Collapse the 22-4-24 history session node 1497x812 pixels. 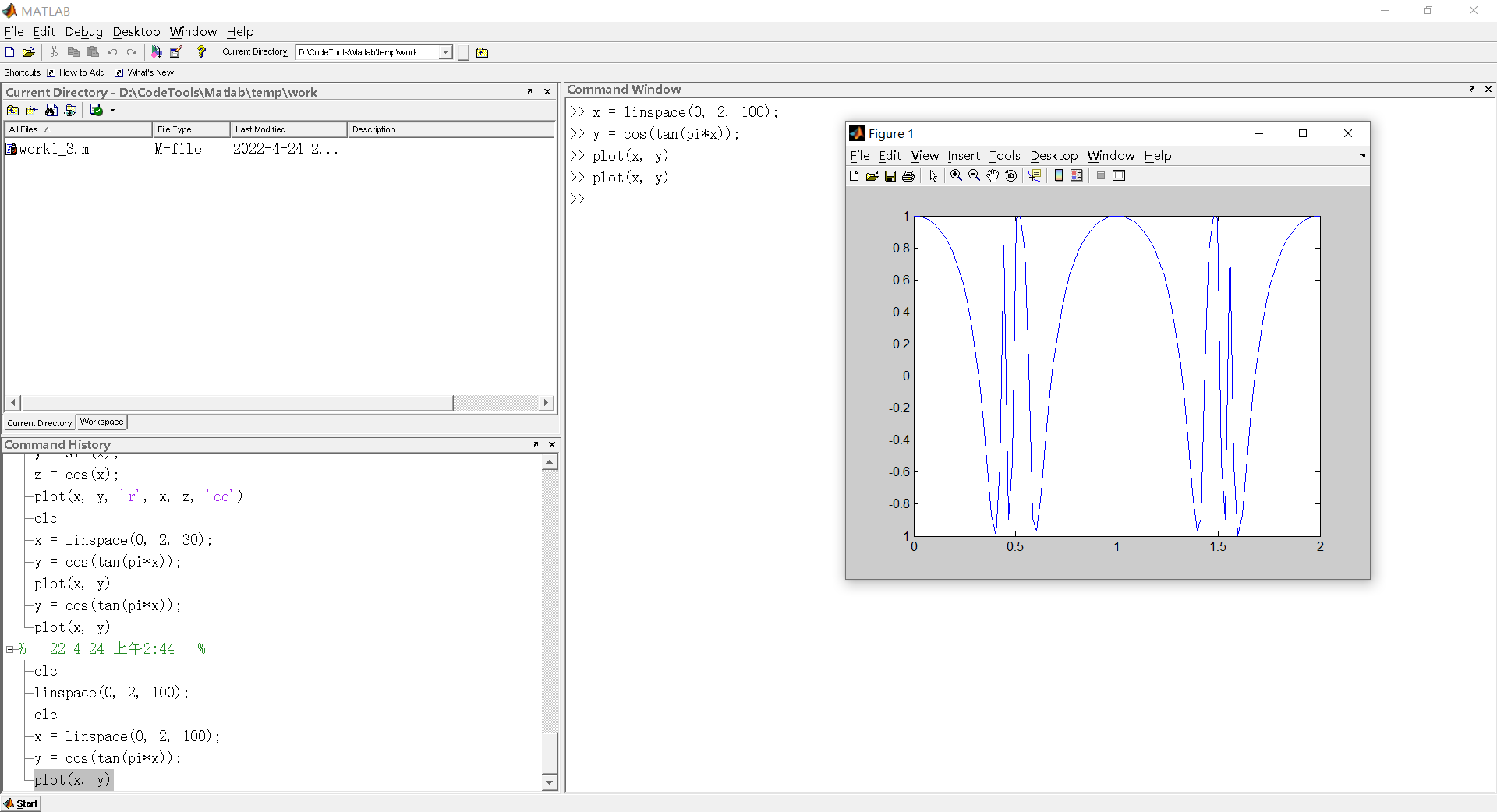click(10, 649)
